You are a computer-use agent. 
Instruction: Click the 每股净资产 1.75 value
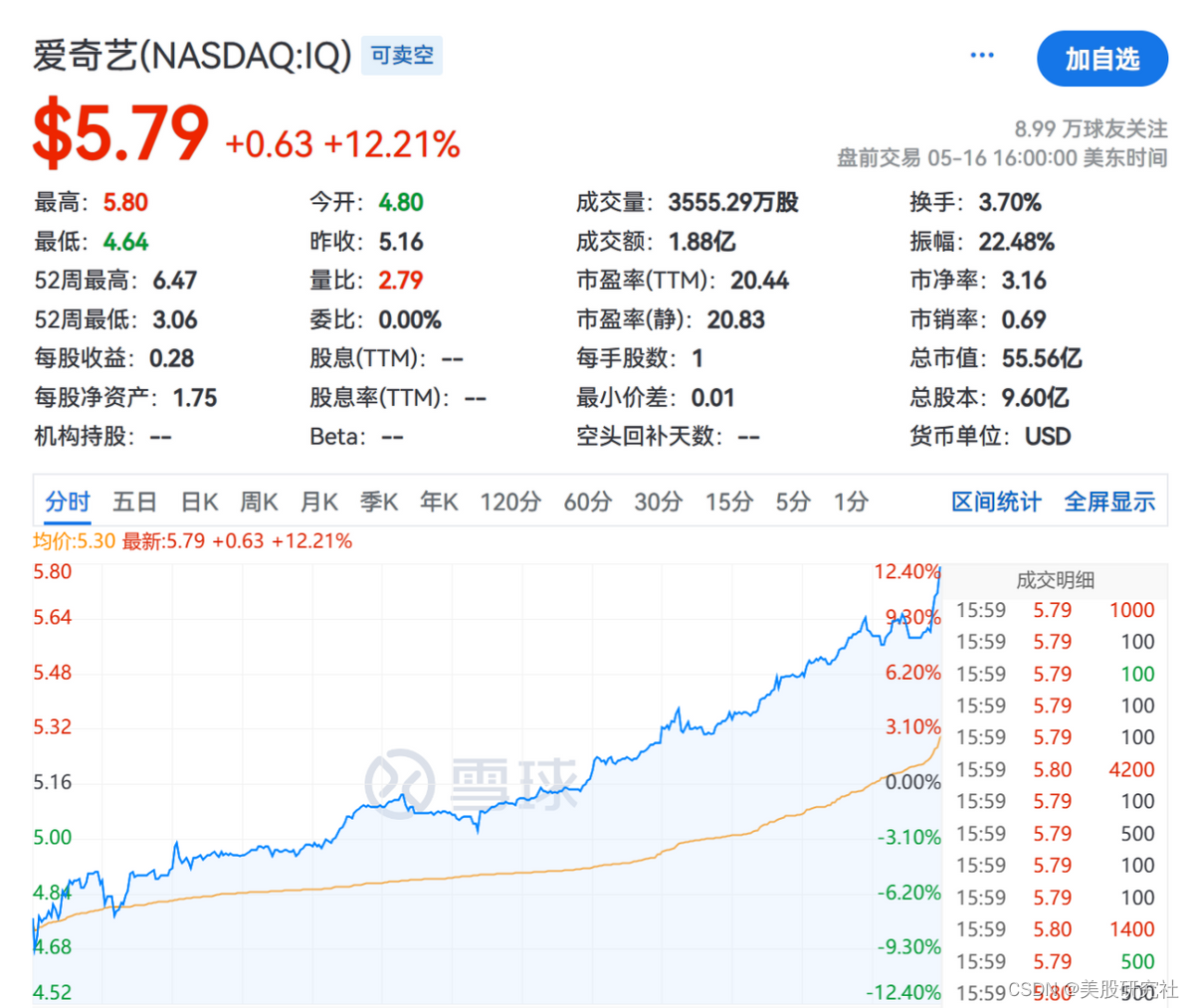coord(195,398)
